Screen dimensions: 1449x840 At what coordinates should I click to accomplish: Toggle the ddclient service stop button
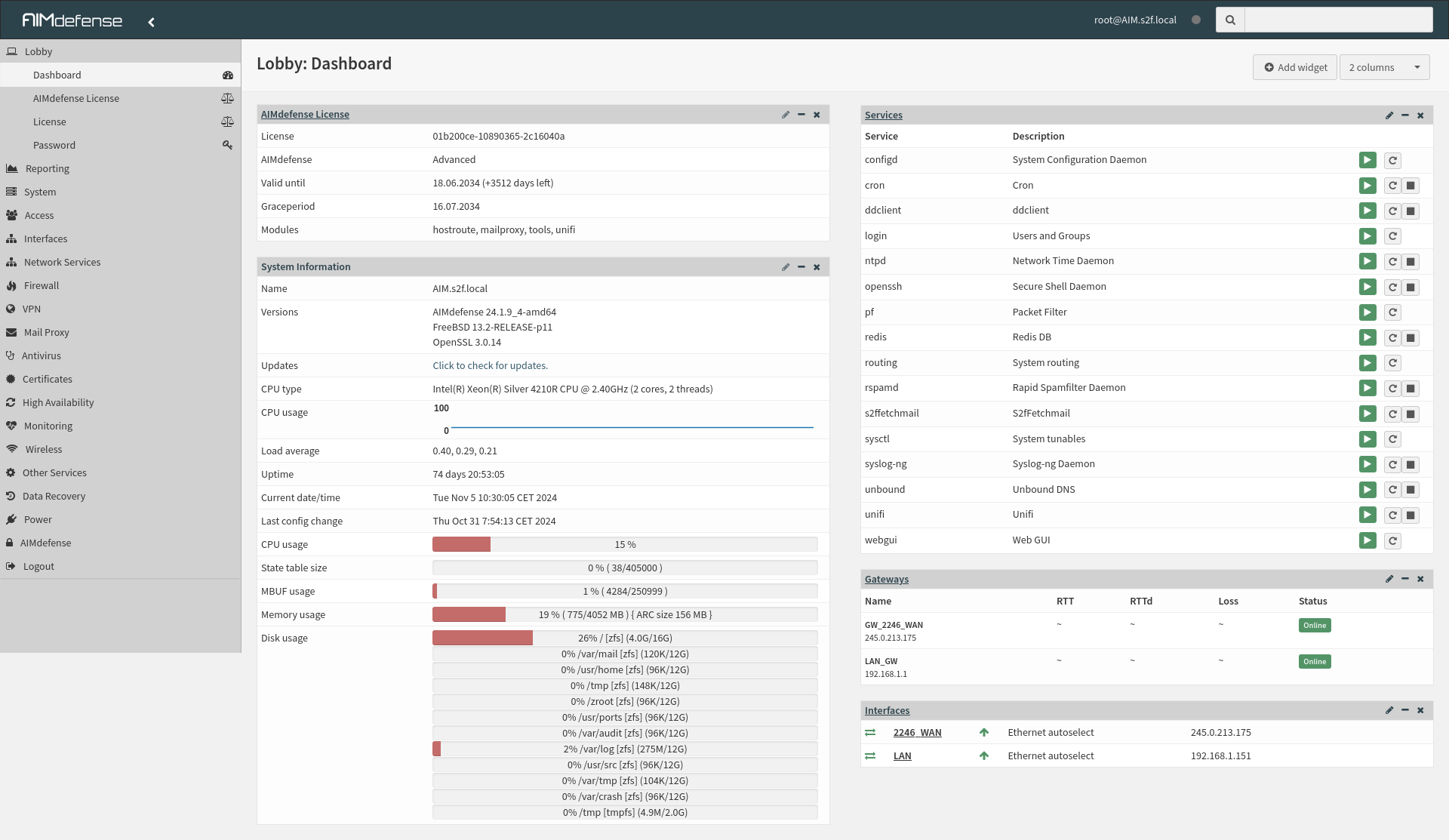click(x=1411, y=210)
